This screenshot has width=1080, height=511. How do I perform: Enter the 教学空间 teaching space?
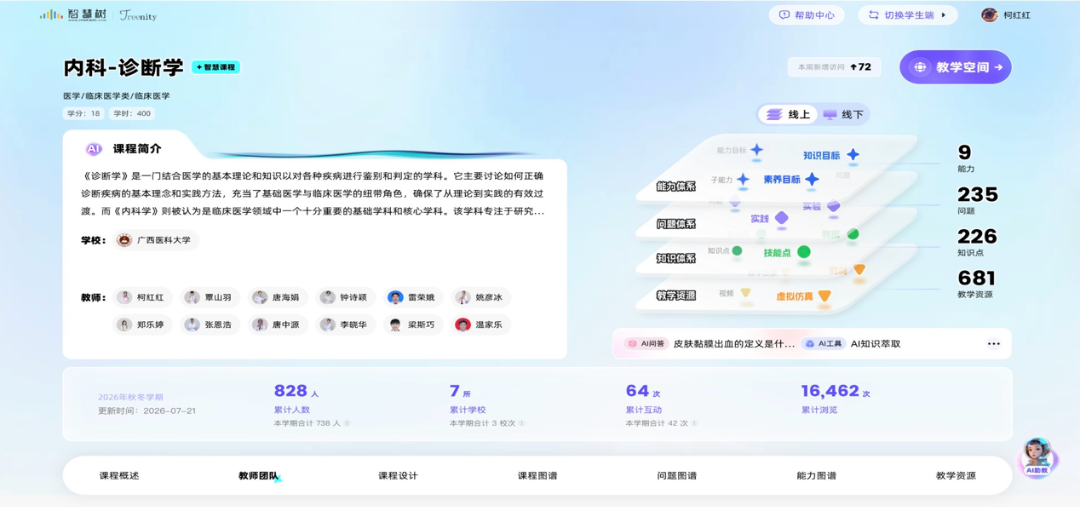tap(955, 67)
